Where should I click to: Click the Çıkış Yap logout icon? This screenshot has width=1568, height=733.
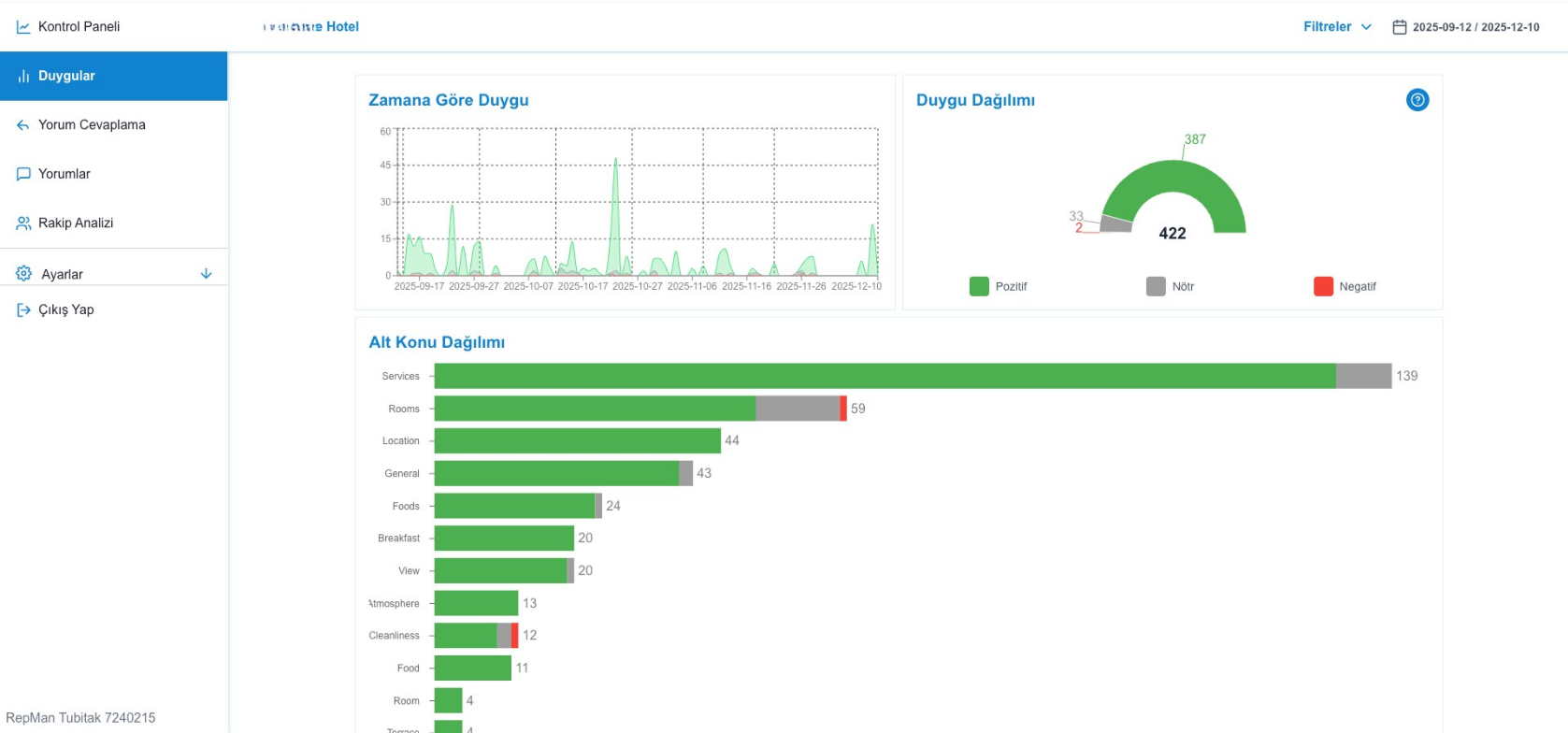click(23, 310)
